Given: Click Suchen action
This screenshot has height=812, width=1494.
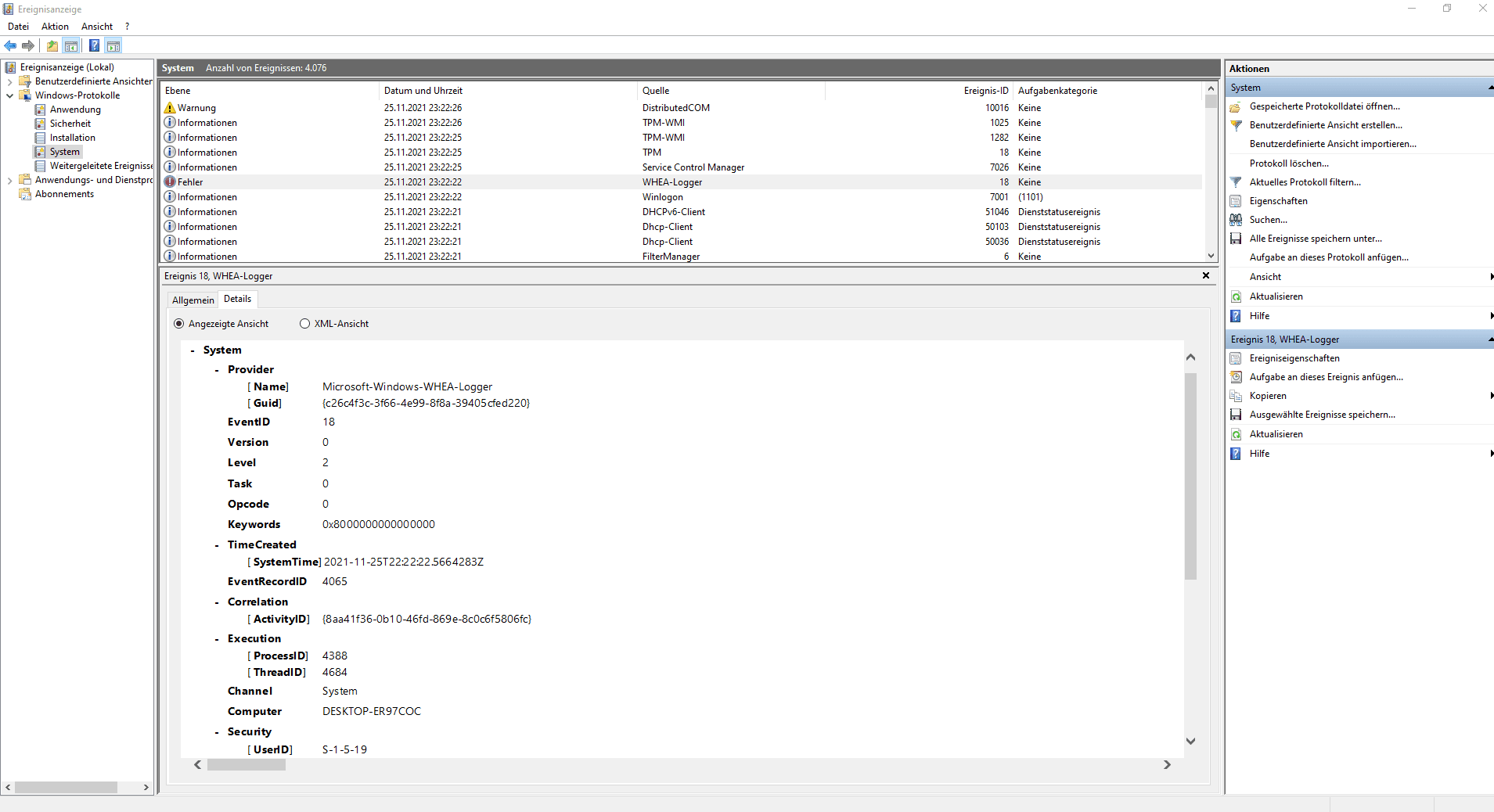Looking at the screenshot, I should (x=1268, y=220).
